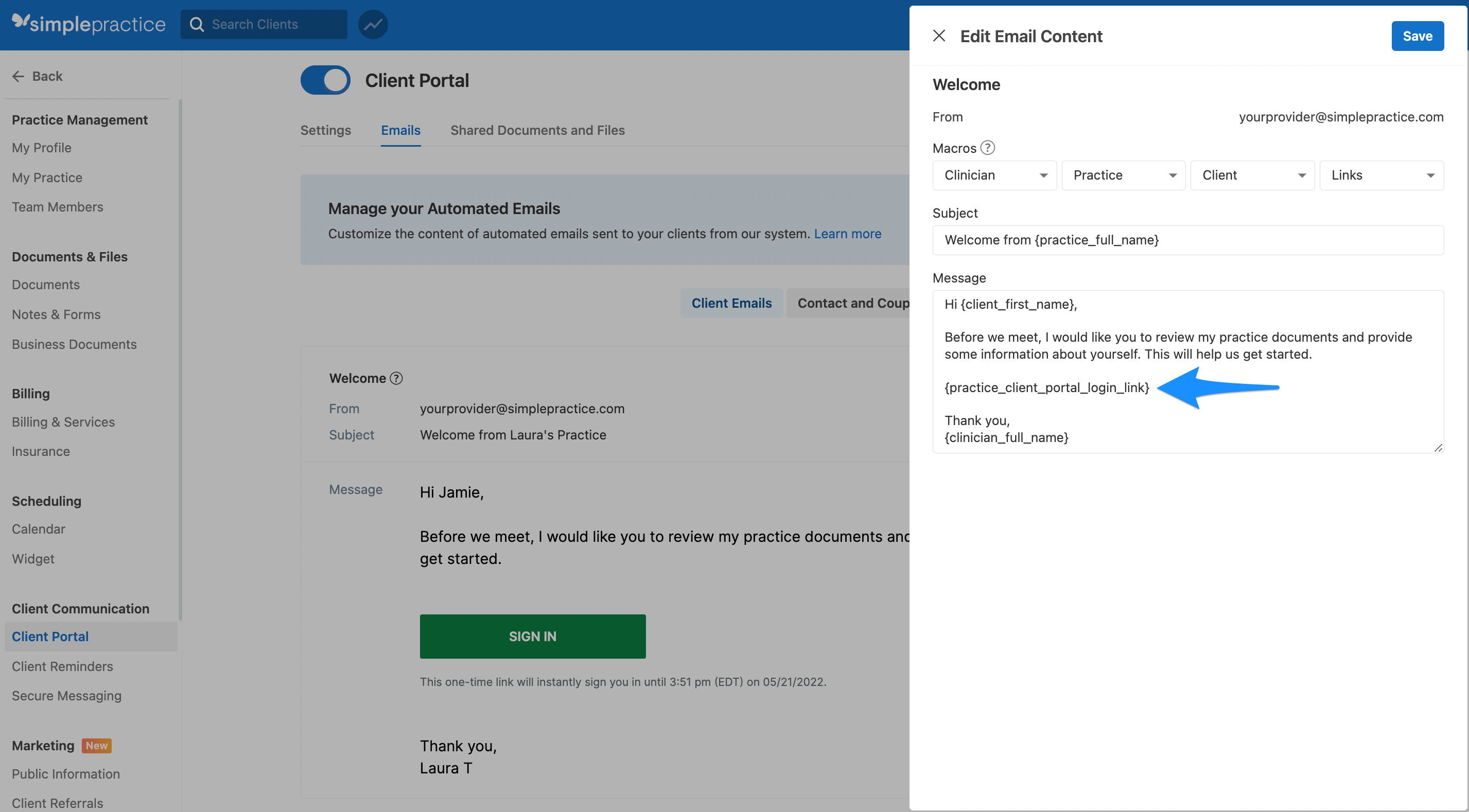Close the Edit Email Content panel
This screenshot has width=1469, height=812.
pyautogui.click(x=939, y=36)
